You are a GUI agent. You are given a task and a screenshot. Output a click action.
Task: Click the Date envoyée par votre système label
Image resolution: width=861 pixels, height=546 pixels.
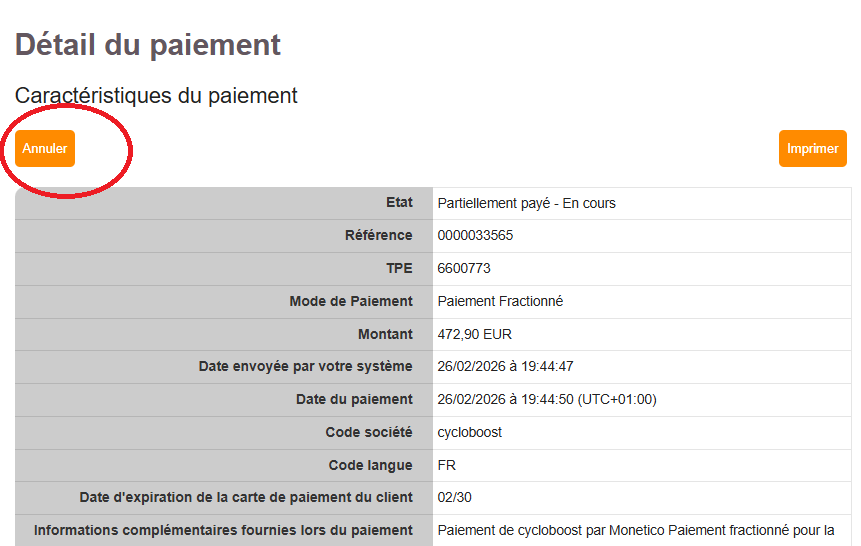pos(305,366)
